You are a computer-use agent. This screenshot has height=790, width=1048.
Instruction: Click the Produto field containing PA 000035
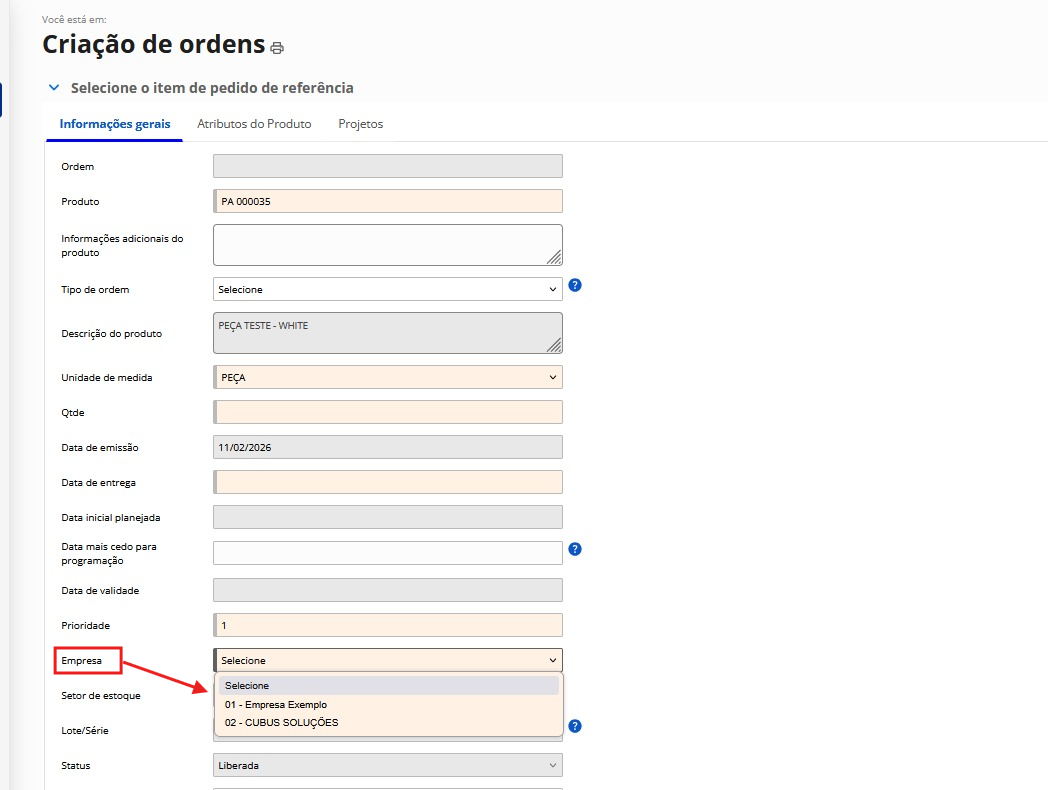[388, 201]
